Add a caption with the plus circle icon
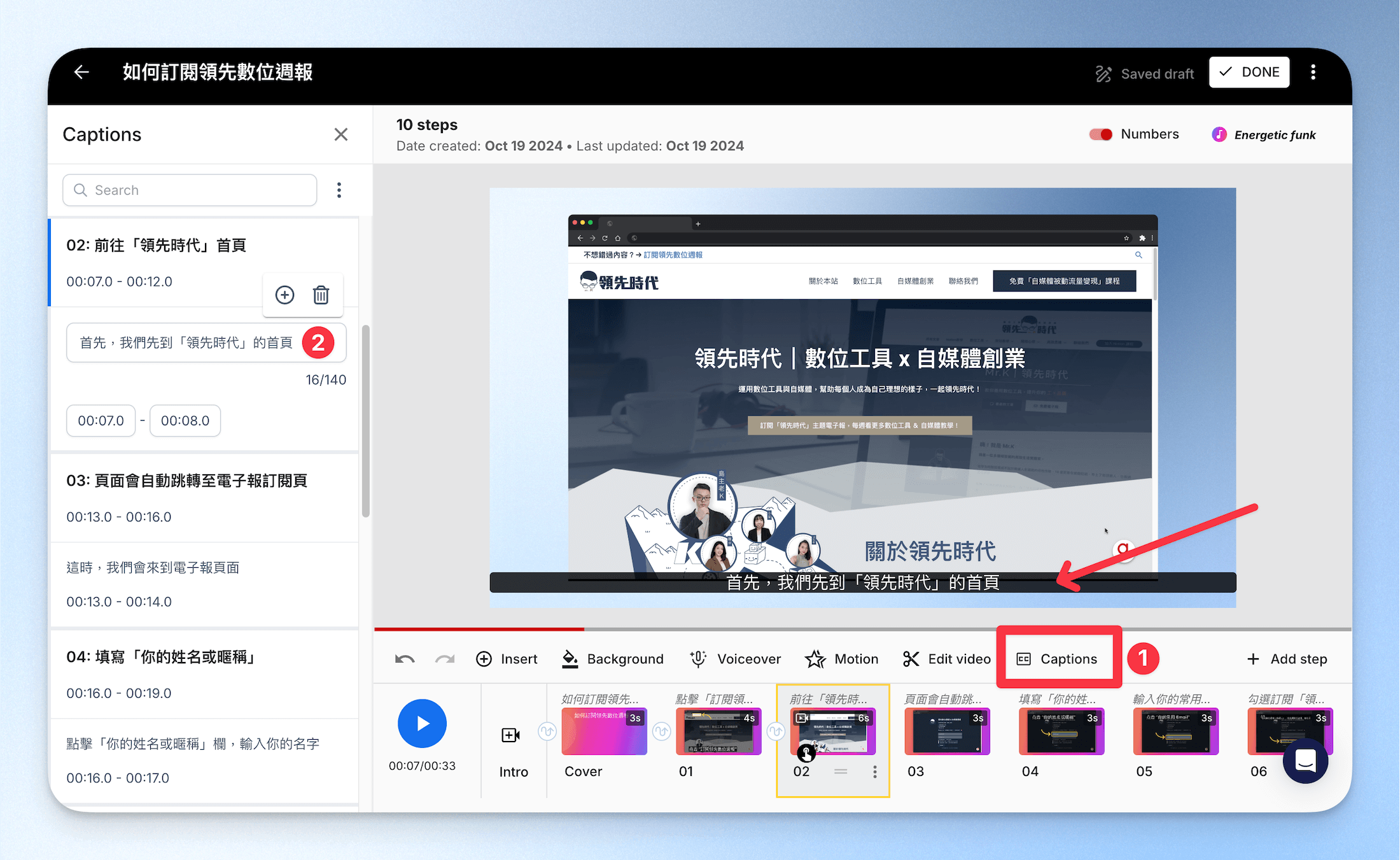This screenshot has height=860, width=1400. [x=284, y=295]
